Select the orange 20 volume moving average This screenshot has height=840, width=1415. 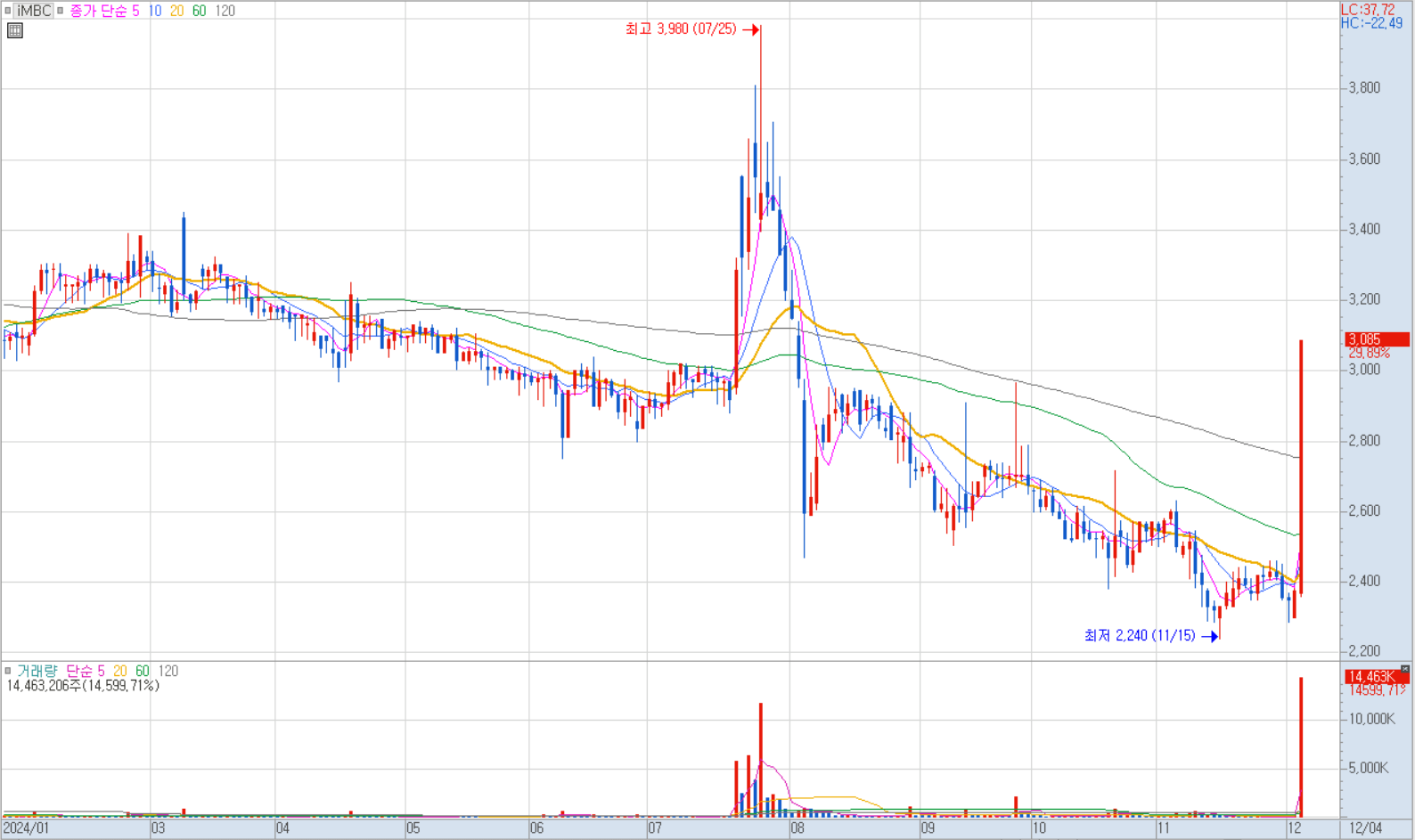pos(119,671)
